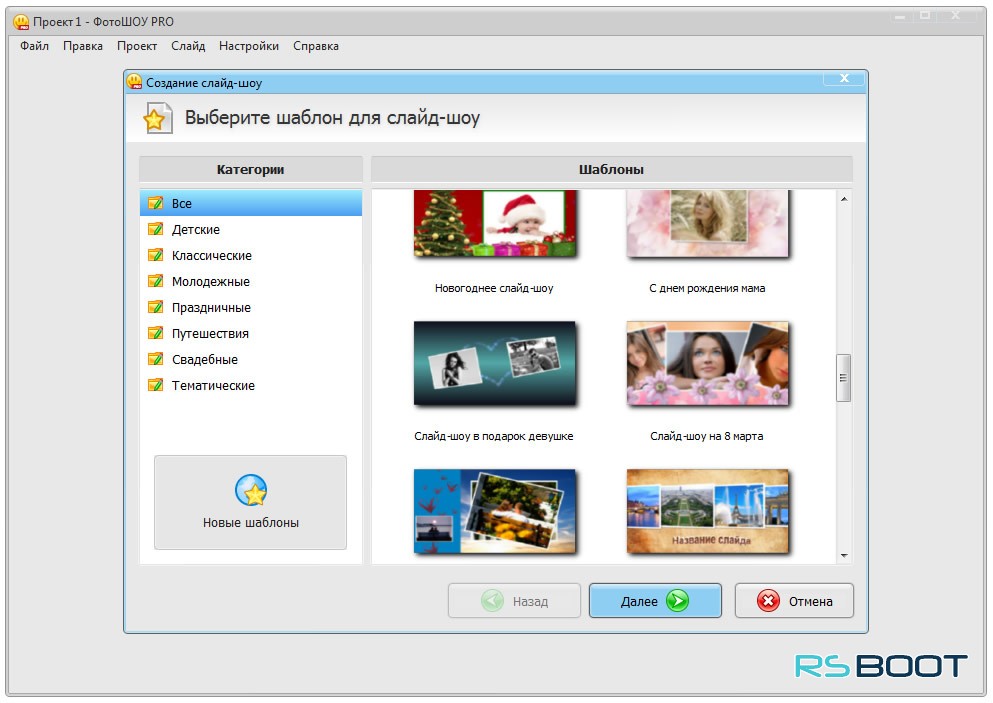The height and width of the screenshot is (703, 993).
Task: Click the icon beside the Все category
Action: point(155,203)
